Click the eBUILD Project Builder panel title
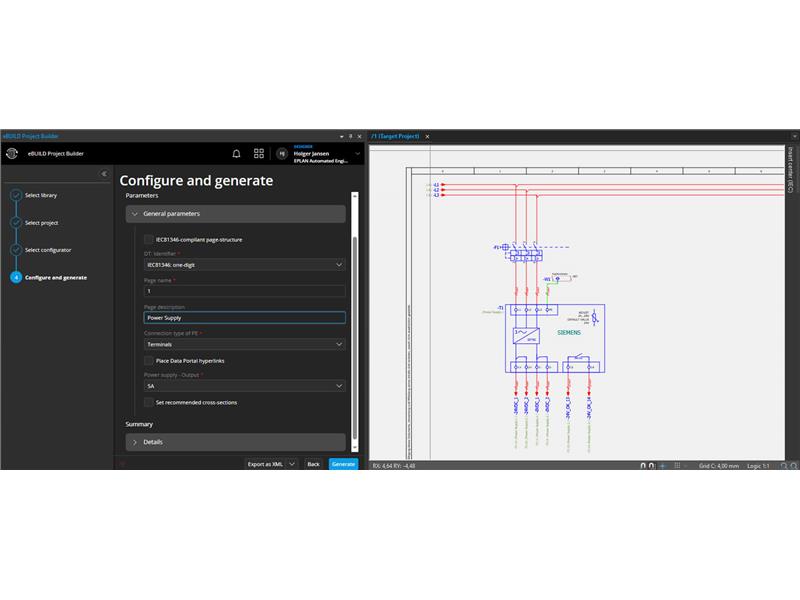This screenshot has height=600, width=800. (31, 136)
